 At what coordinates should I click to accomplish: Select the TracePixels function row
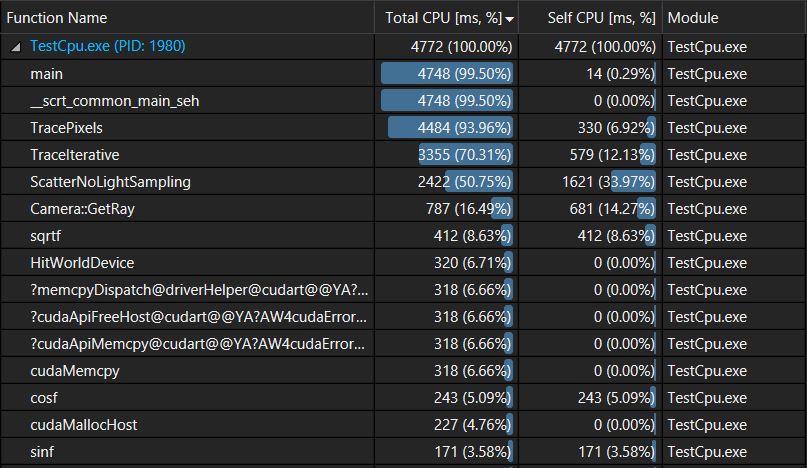tap(404, 128)
